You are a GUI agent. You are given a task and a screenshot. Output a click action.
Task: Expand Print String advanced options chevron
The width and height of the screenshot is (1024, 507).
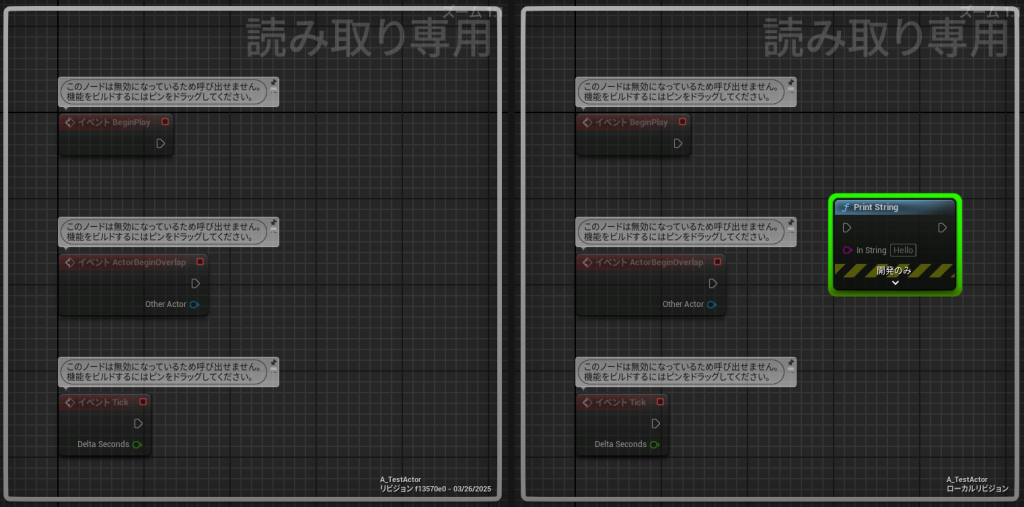894,283
